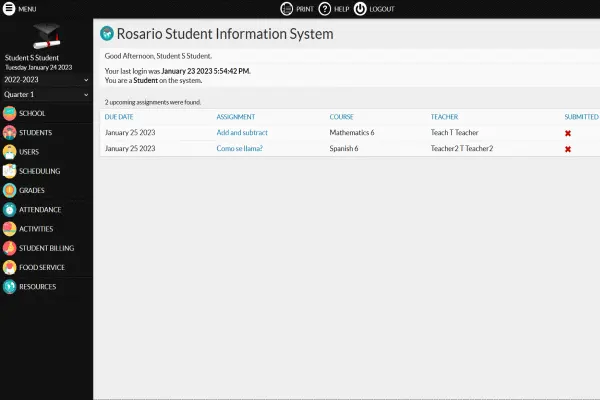Open the 2022-2023 school year dropdown

click(x=46, y=77)
